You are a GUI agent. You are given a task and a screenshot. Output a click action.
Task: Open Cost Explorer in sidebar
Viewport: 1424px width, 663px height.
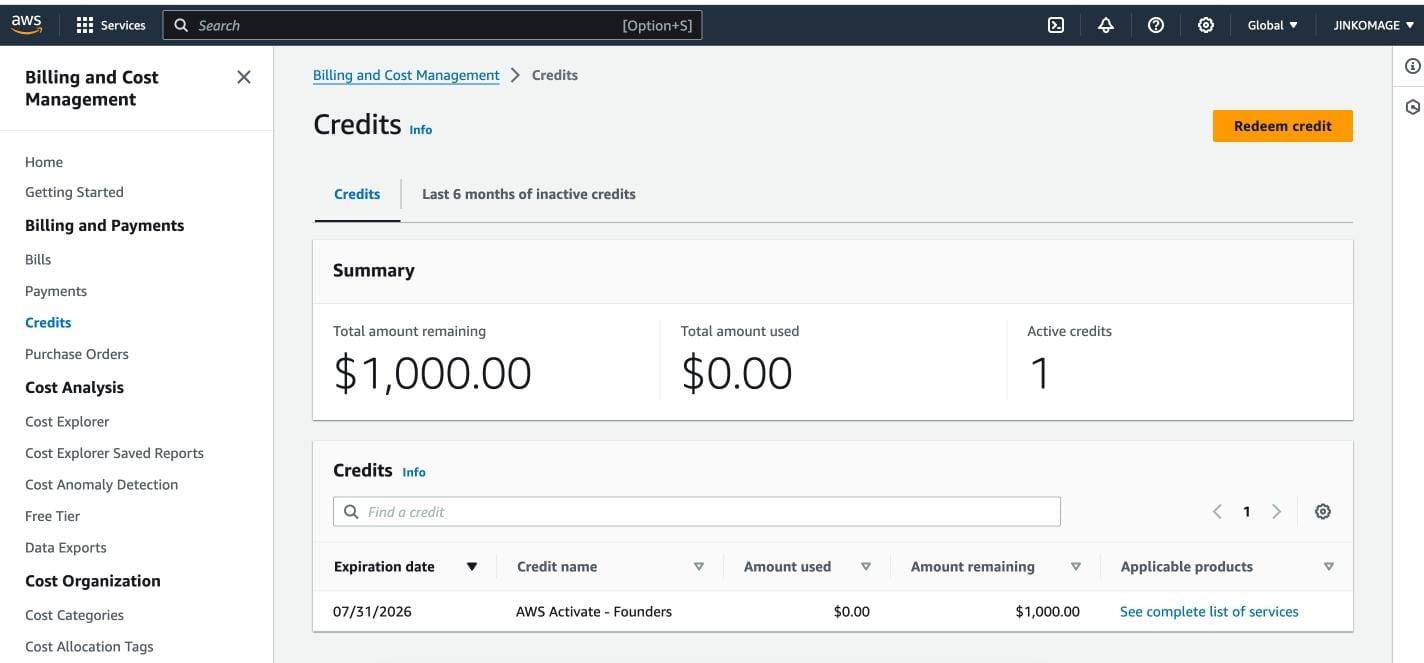pyautogui.click(x=67, y=422)
